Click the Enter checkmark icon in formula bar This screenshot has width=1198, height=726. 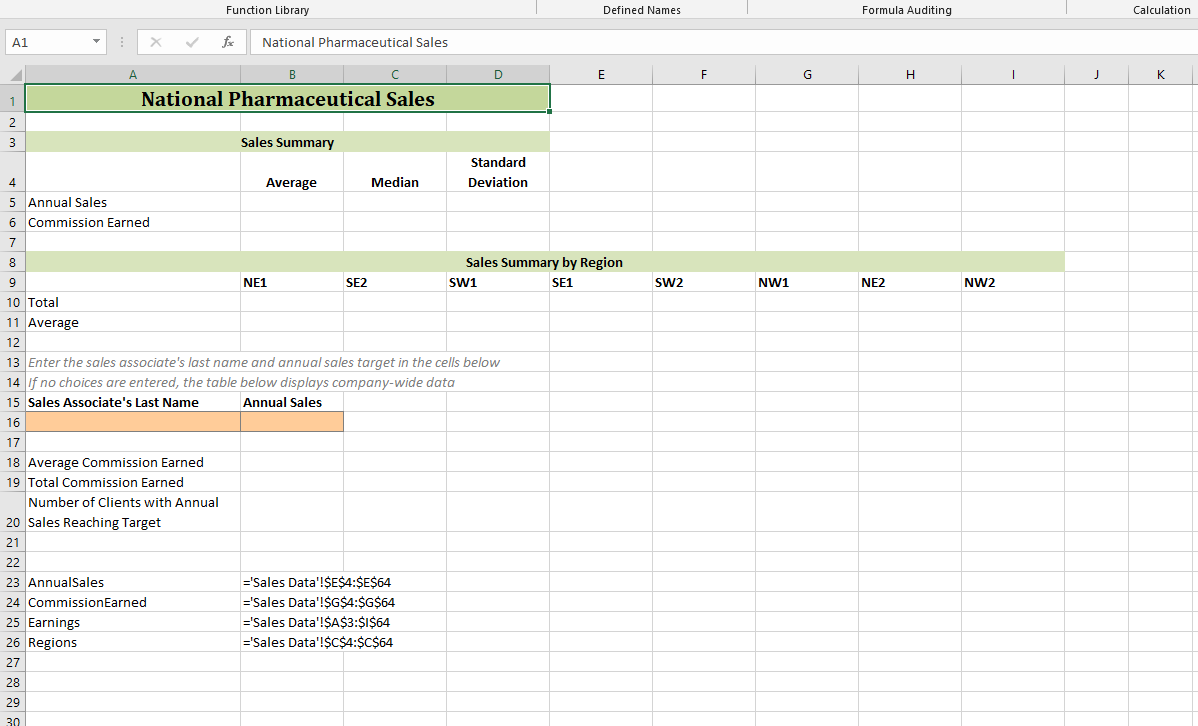pyautogui.click(x=191, y=42)
